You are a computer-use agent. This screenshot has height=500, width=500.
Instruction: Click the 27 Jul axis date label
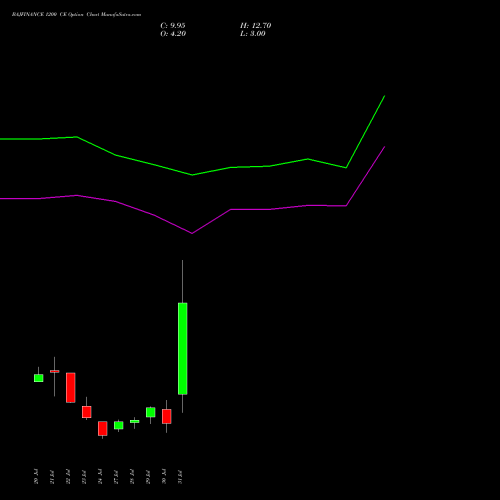pyautogui.click(x=116, y=477)
